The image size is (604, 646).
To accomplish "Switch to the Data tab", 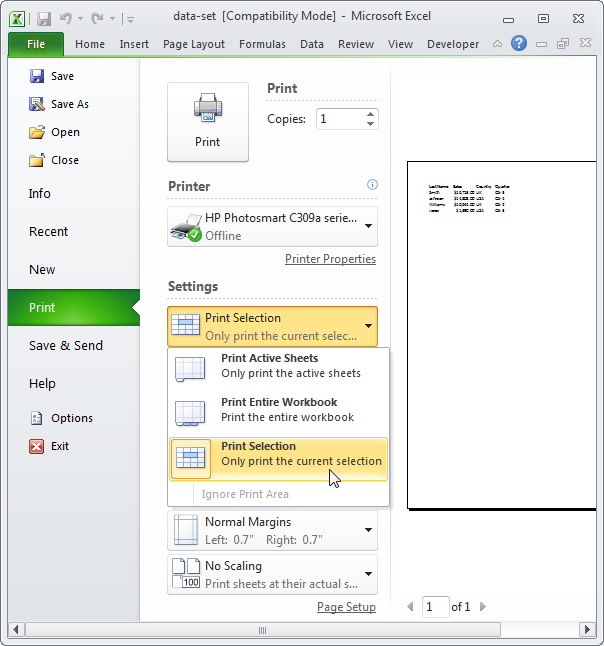I will (x=312, y=44).
